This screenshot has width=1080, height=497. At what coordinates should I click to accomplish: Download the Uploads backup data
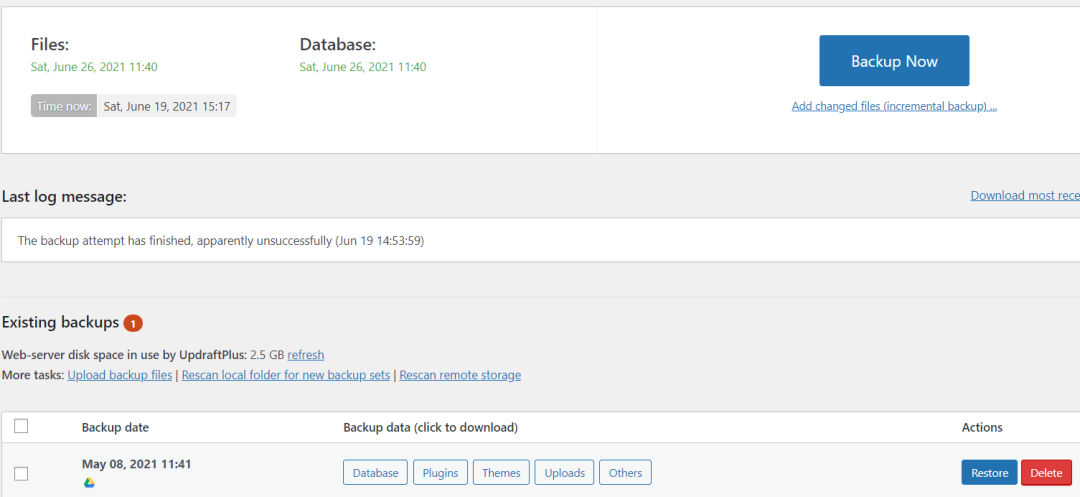click(x=565, y=473)
